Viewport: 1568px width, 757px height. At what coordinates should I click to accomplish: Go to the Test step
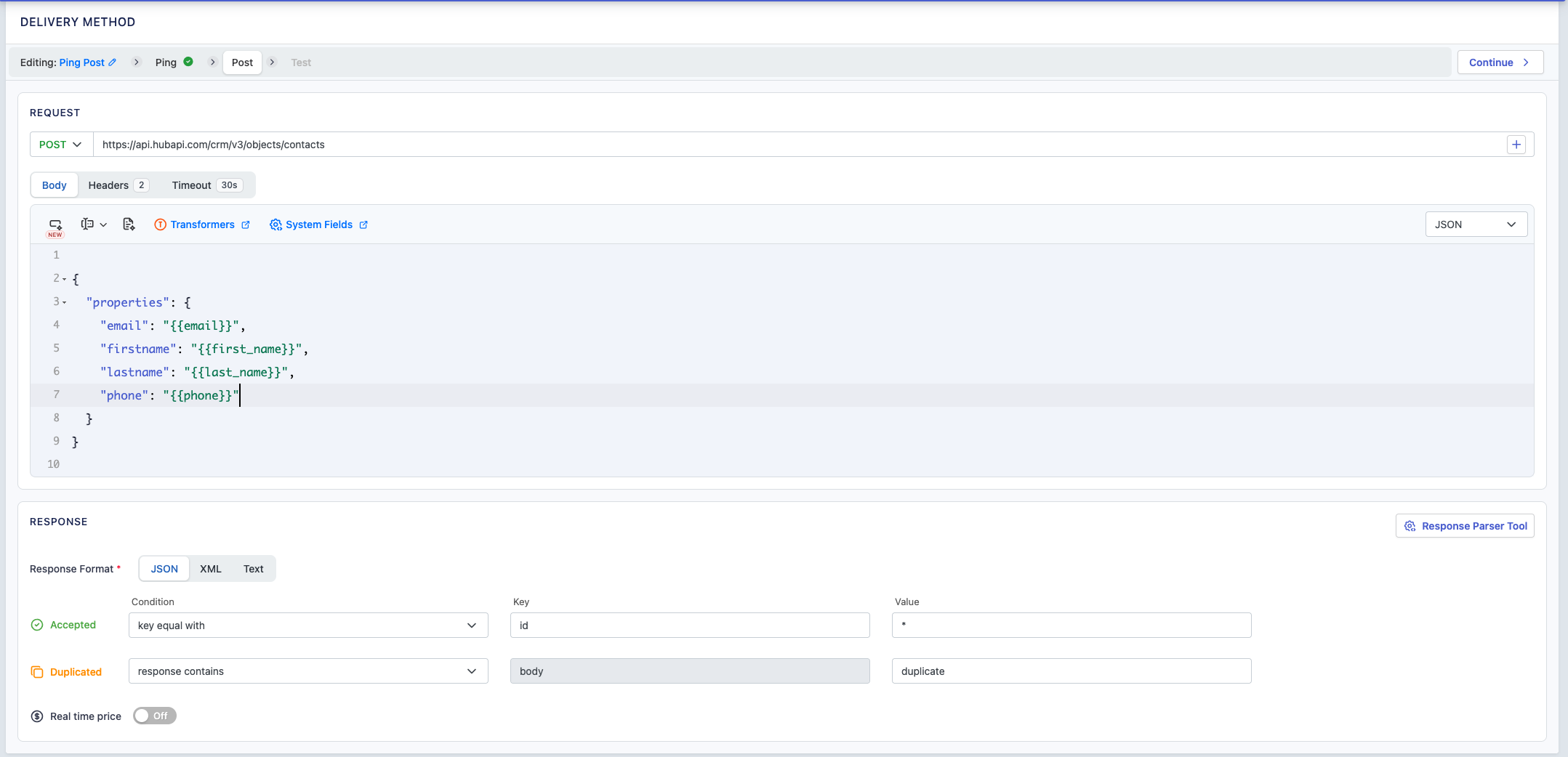[x=301, y=62]
